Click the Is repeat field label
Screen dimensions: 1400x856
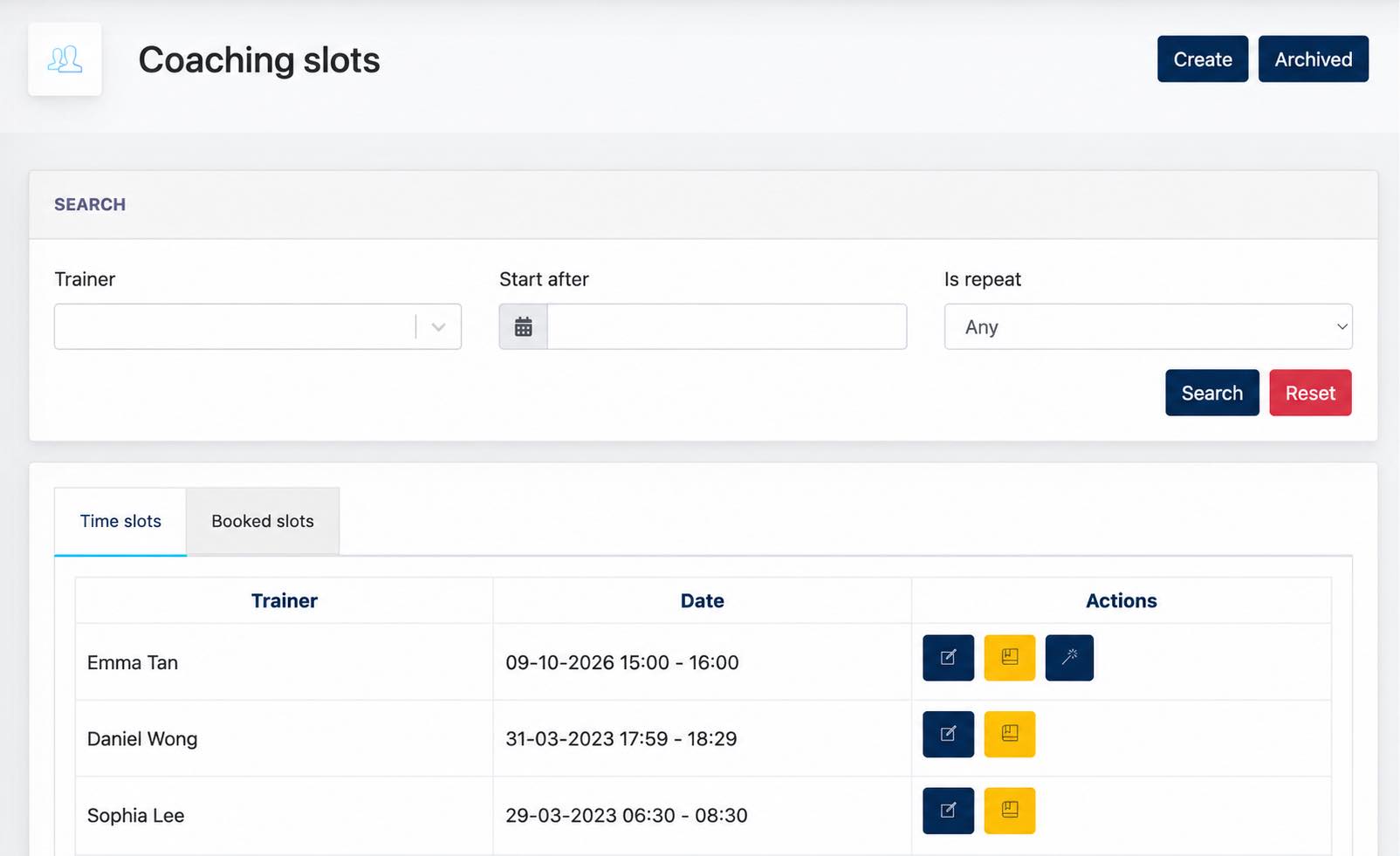[983, 279]
